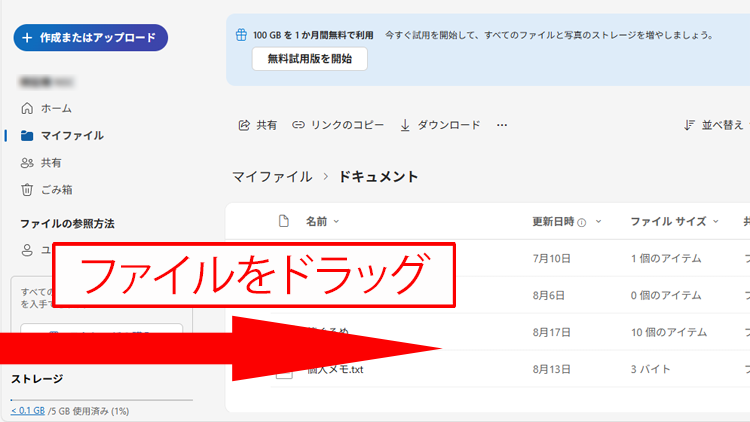The image size is (750, 422).
Task: Select マイファイル in the sidebar
Action: click(x=62, y=135)
